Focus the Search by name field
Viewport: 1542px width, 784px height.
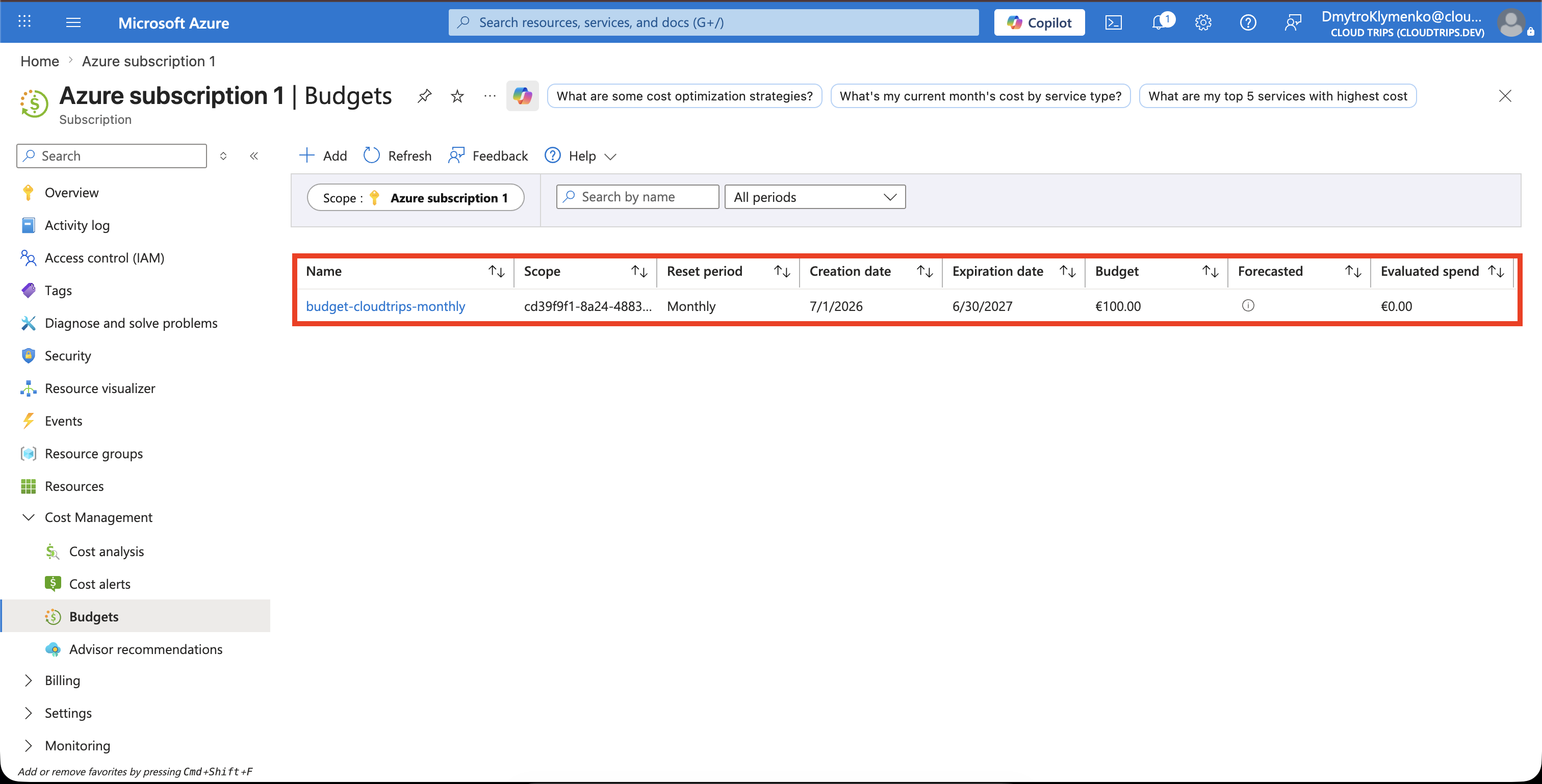click(637, 197)
